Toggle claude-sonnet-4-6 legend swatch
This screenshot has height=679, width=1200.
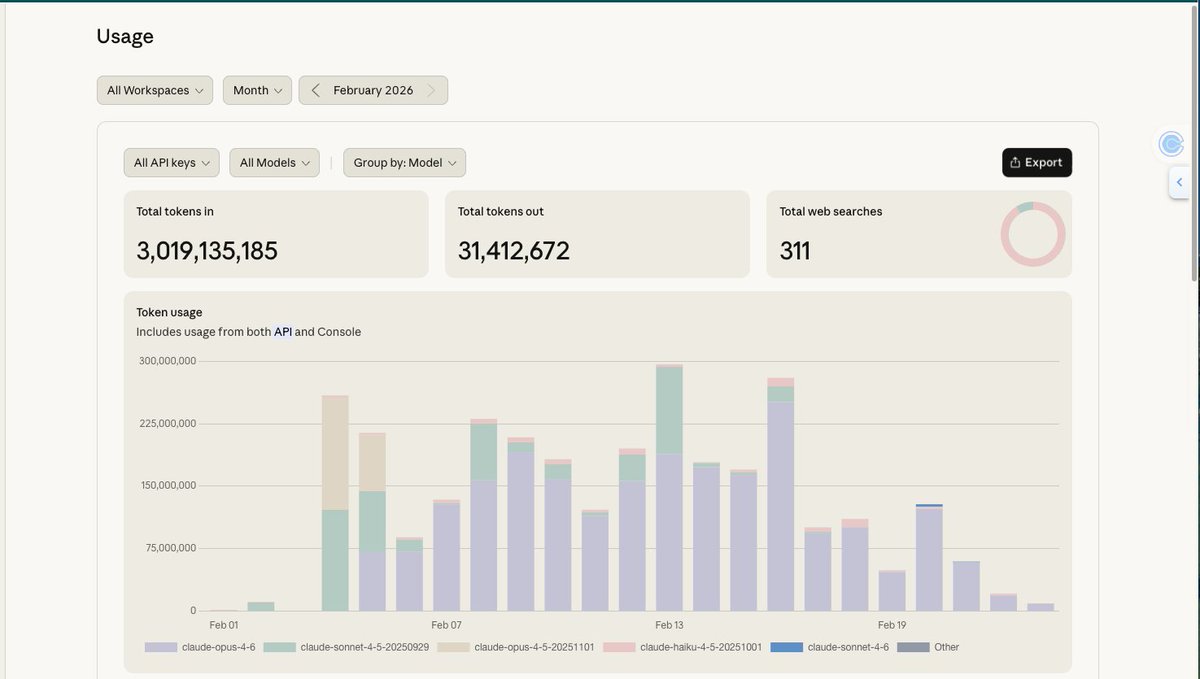click(x=787, y=647)
